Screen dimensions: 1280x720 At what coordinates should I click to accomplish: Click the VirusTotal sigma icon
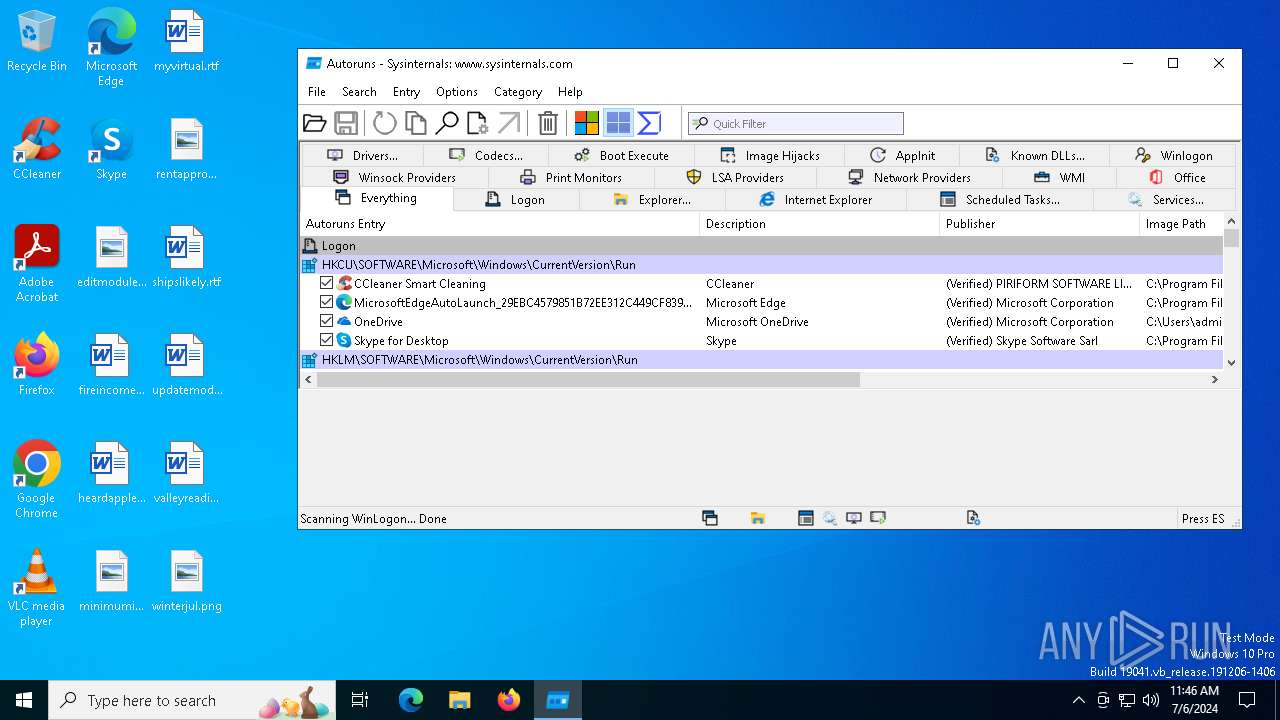tap(649, 123)
